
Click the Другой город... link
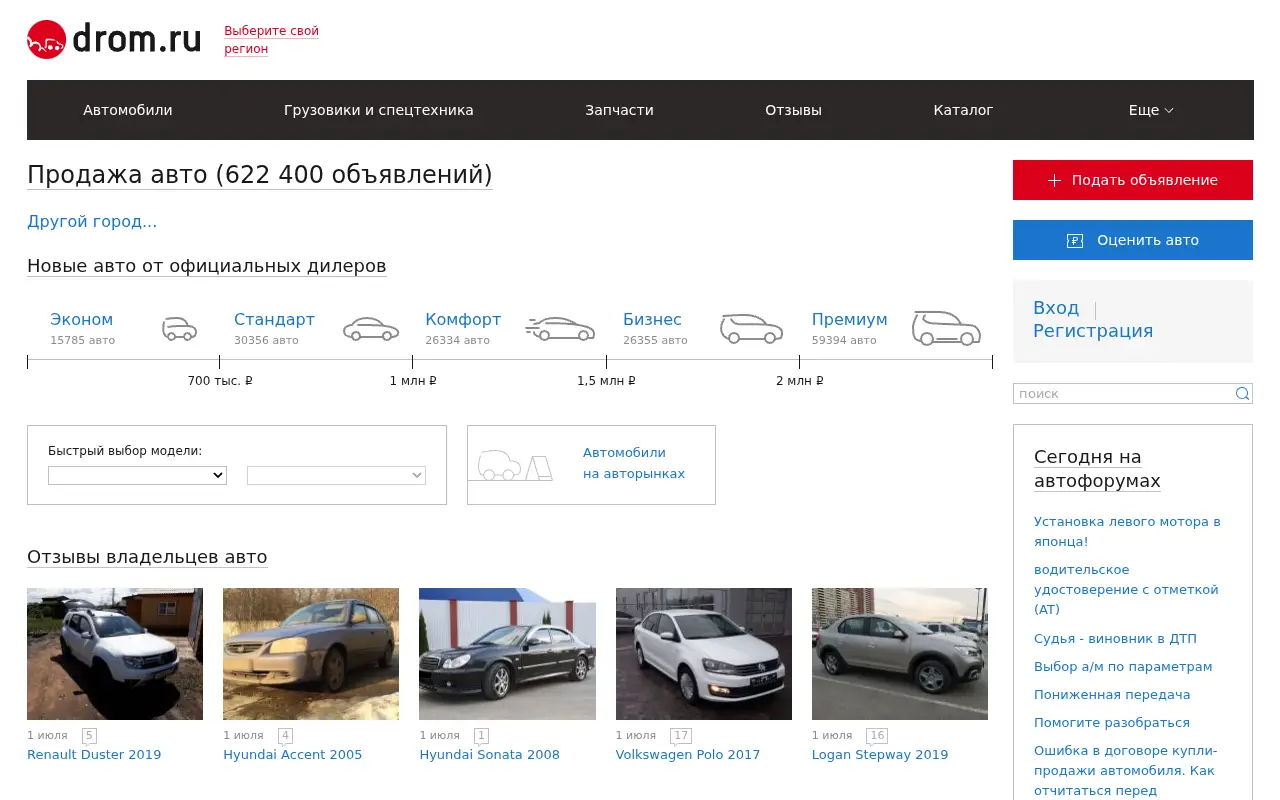click(92, 222)
